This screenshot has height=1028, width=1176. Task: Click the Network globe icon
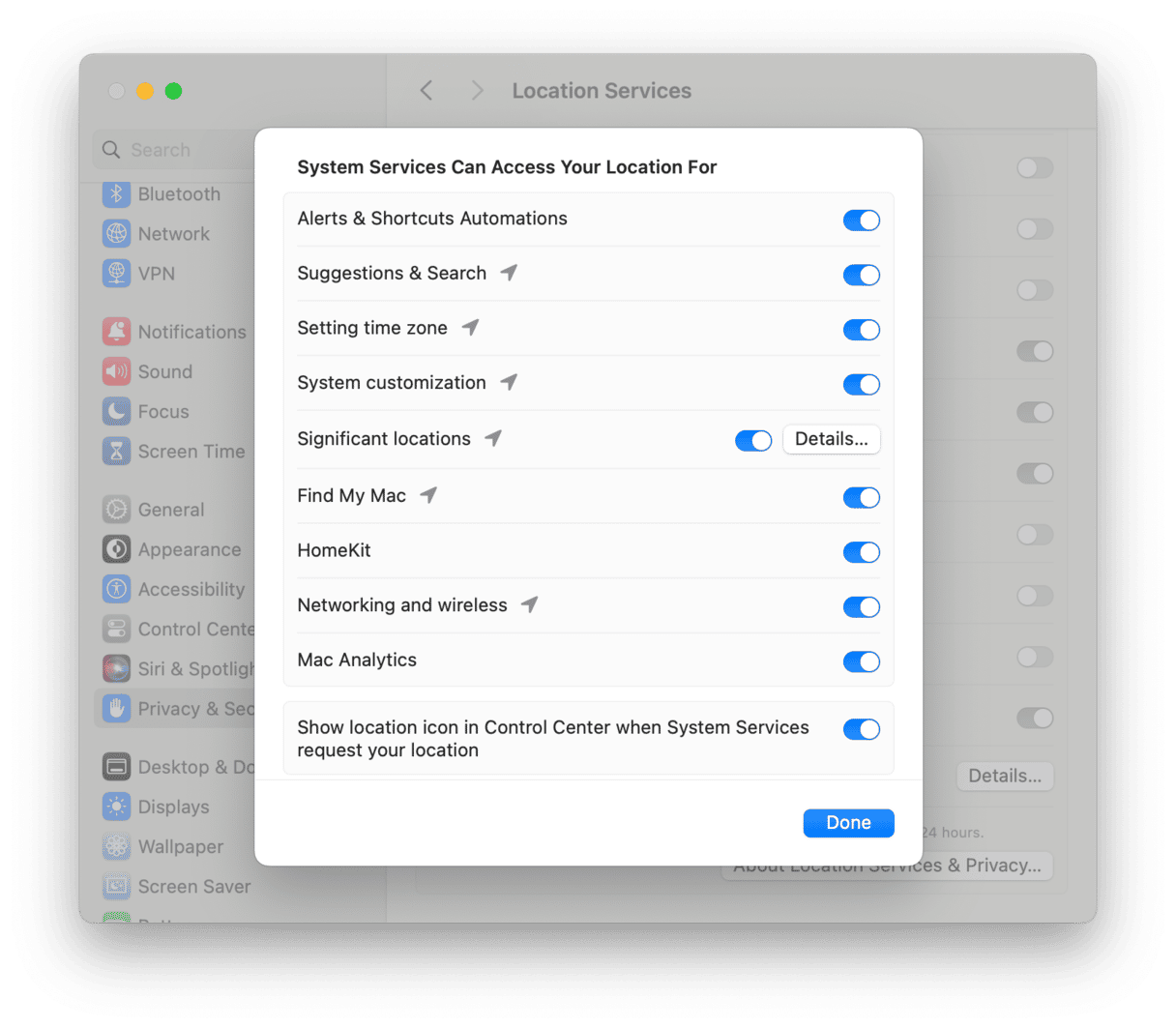point(117,234)
